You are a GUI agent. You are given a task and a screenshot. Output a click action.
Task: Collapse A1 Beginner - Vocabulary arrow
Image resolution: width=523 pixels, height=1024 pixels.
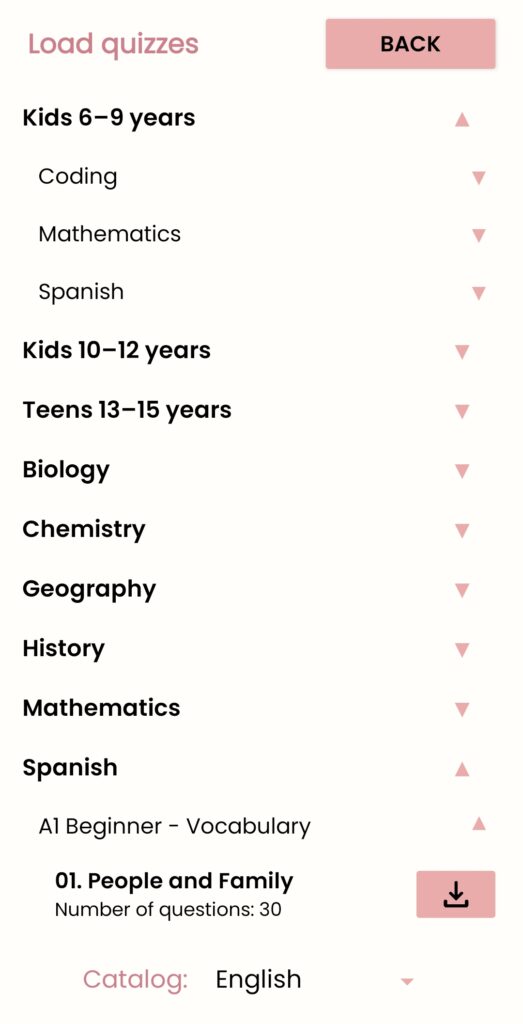[x=479, y=824]
